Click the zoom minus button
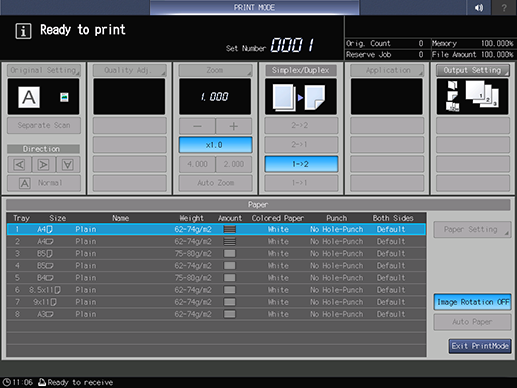This screenshot has height=388, width=517. [x=197, y=126]
